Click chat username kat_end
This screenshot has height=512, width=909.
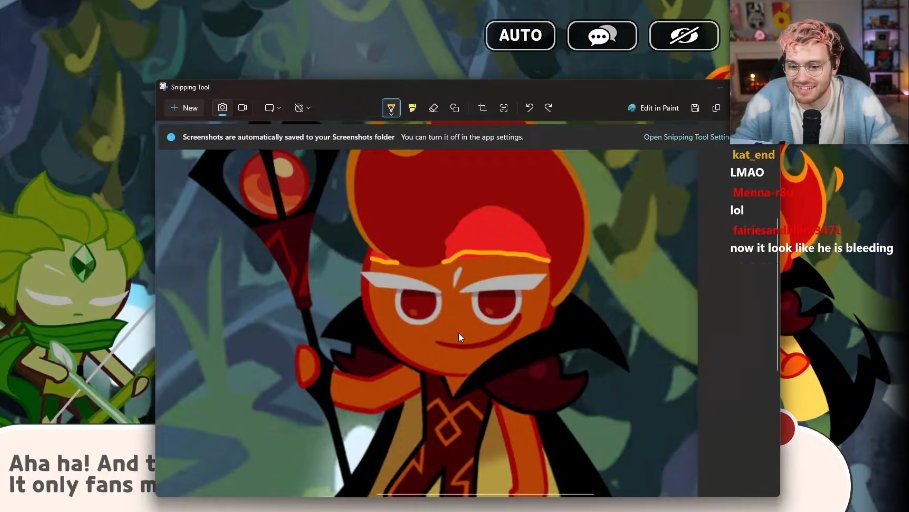[x=754, y=155]
